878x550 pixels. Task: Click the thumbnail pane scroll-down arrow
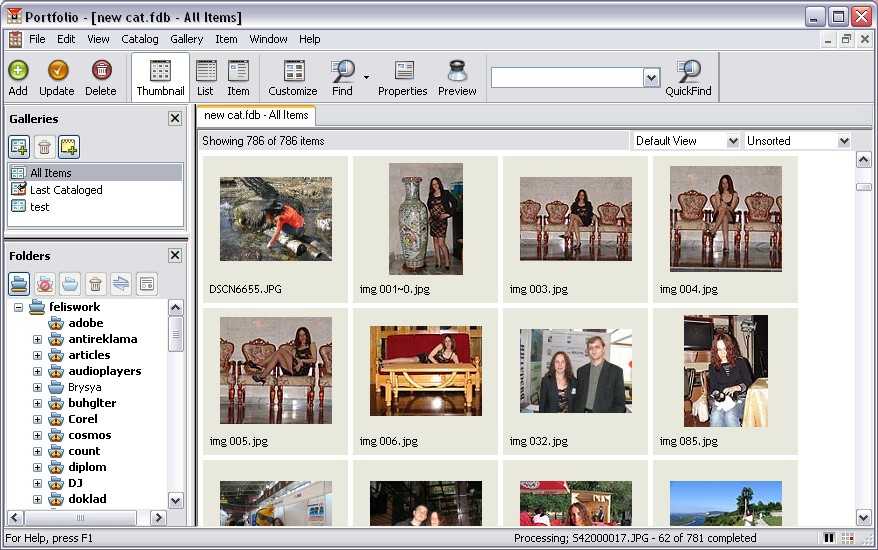pyautogui.click(x=863, y=518)
